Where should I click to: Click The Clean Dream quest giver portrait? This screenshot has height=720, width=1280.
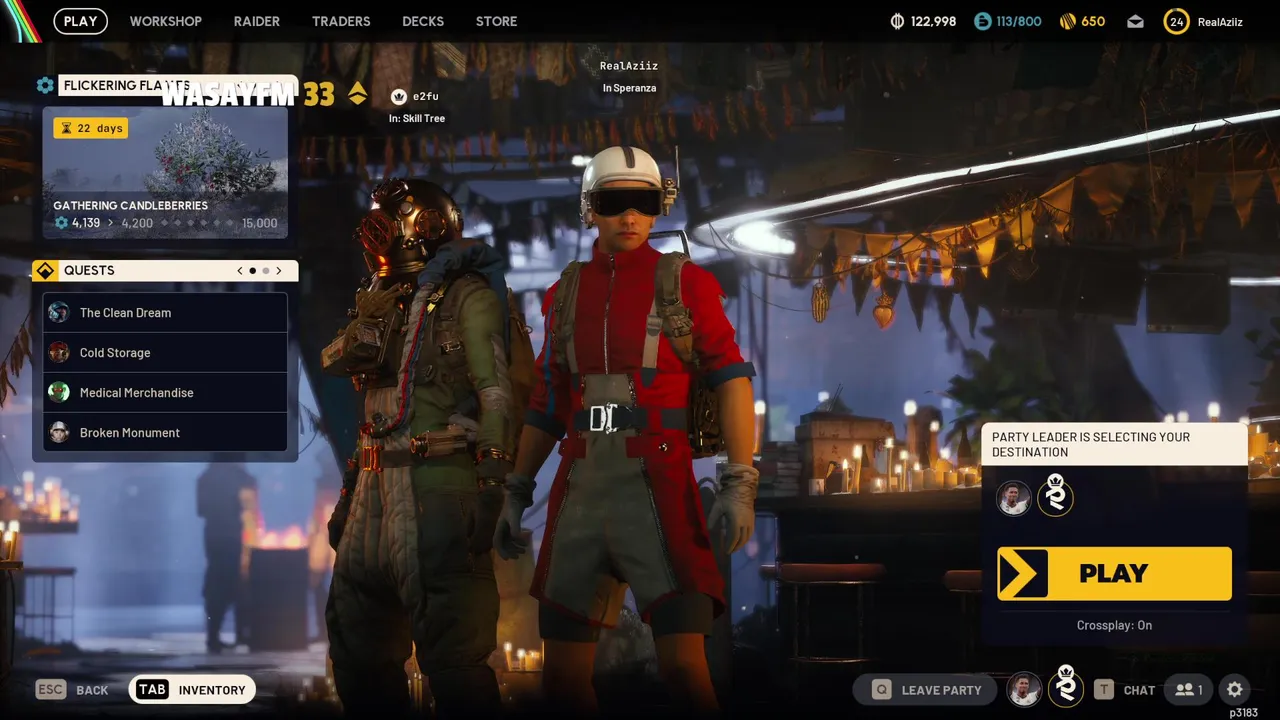(x=59, y=312)
